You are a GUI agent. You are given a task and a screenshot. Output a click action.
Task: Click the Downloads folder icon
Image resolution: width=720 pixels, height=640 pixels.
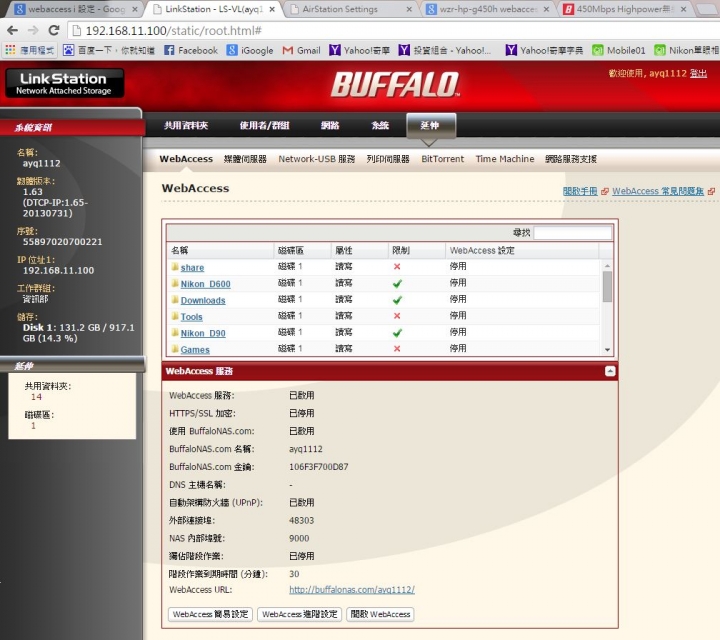pyautogui.click(x=175, y=300)
